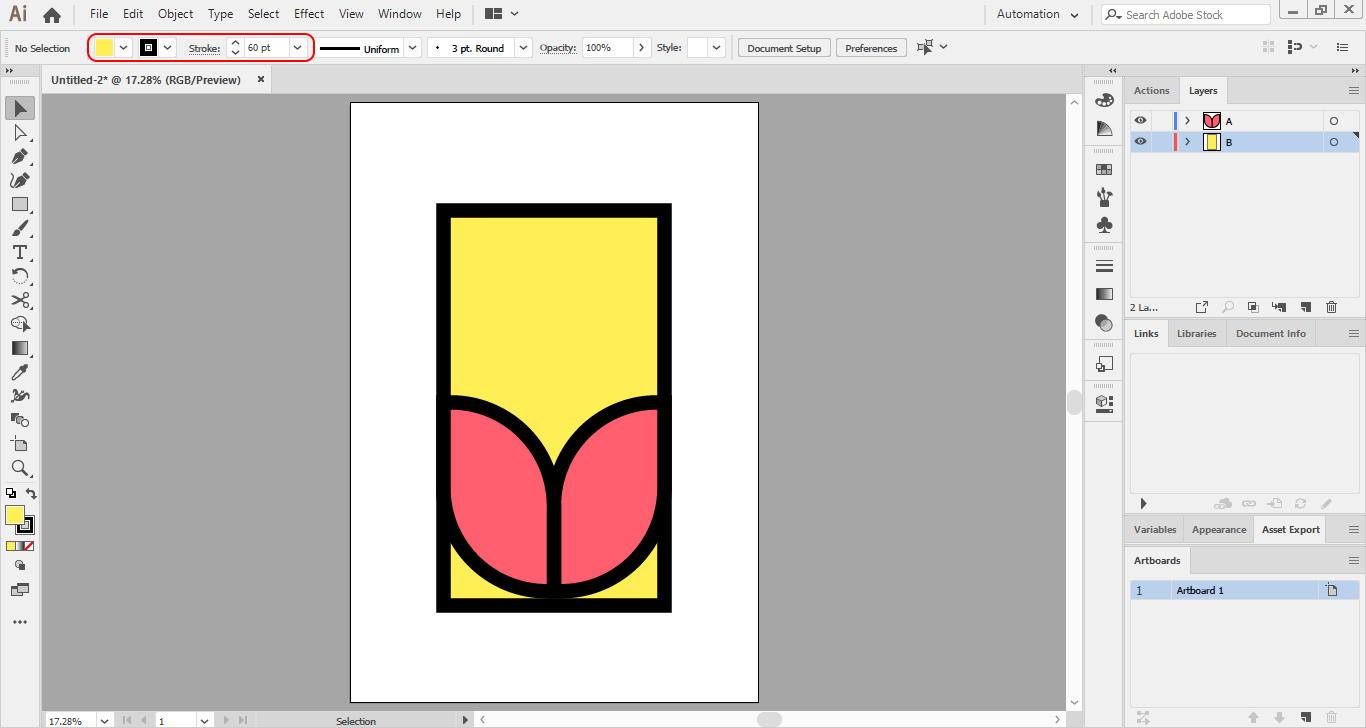Screen dimensions: 1366x728
Task: Open stroke color dropdown arrow
Action: pyautogui.click(x=168, y=48)
